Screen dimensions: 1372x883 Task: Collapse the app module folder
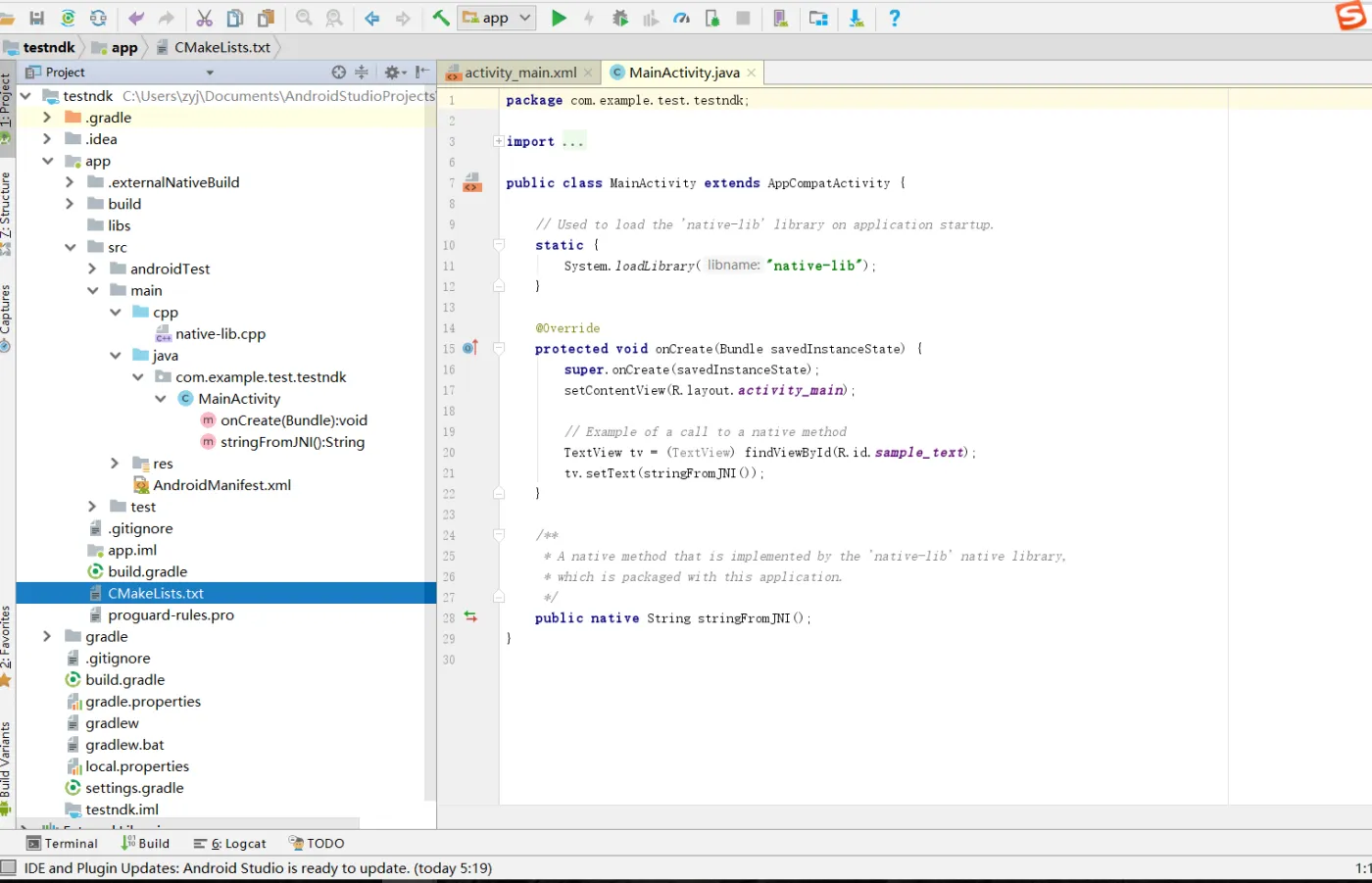(47, 161)
